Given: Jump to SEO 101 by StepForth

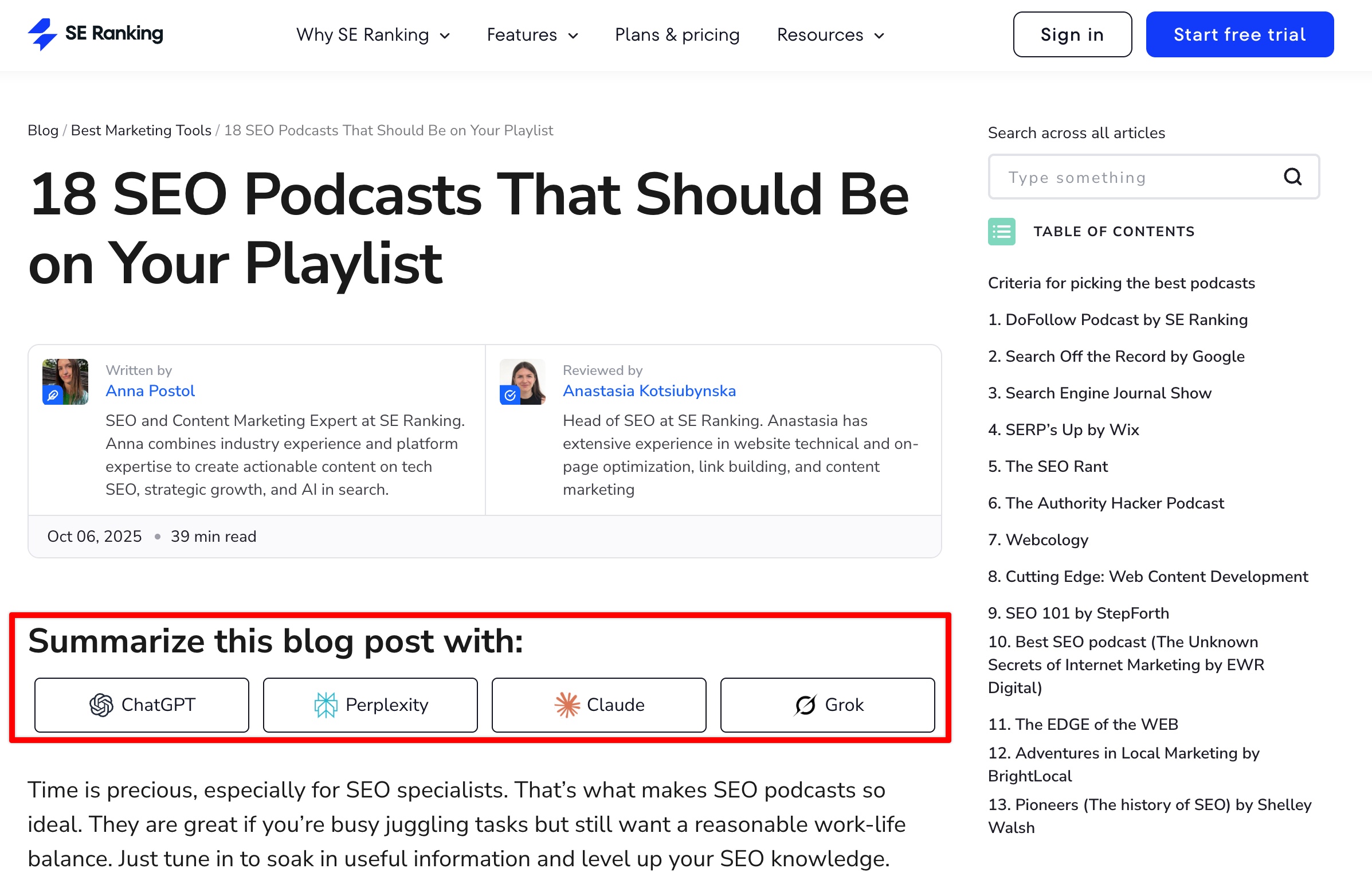Looking at the screenshot, I should pos(1079,613).
